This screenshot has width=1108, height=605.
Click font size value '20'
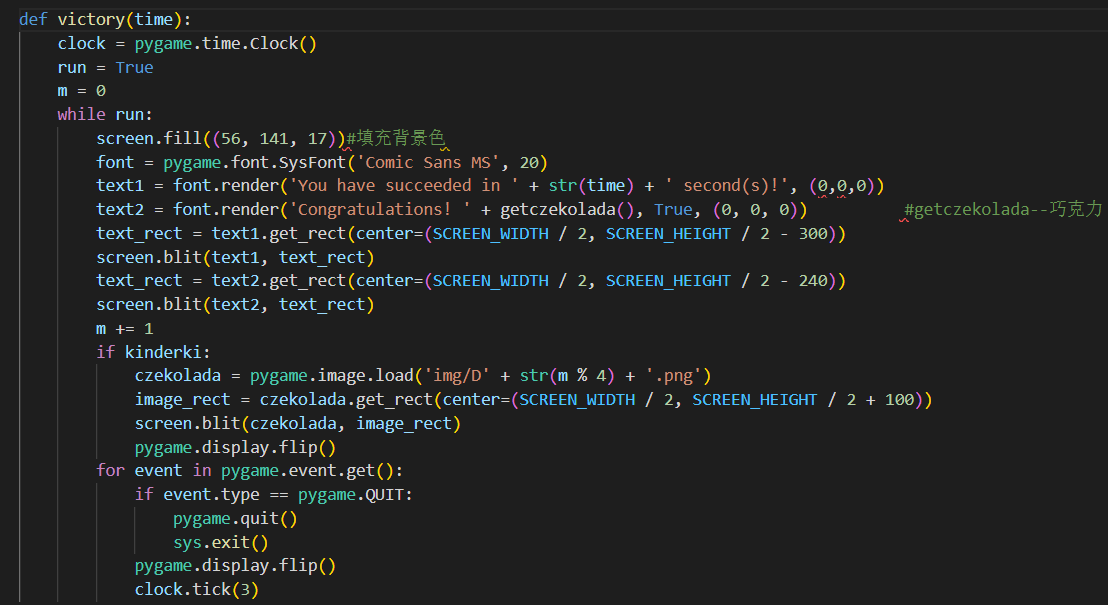529,162
